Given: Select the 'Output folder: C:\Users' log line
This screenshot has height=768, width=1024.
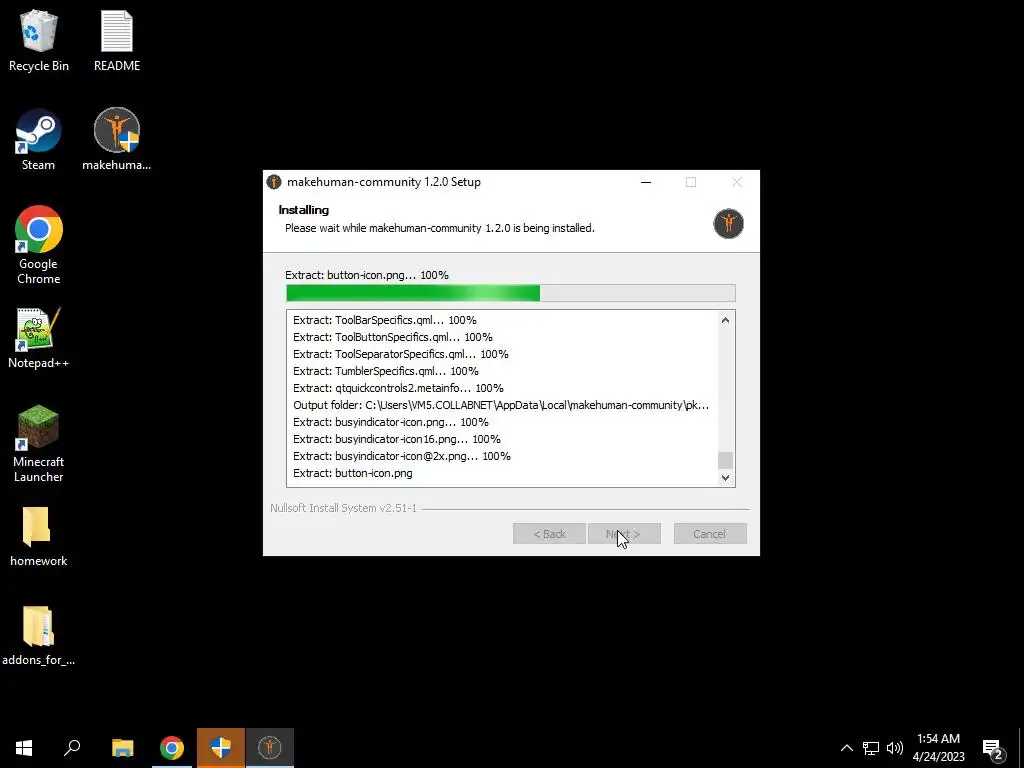Looking at the screenshot, I should [501, 405].
